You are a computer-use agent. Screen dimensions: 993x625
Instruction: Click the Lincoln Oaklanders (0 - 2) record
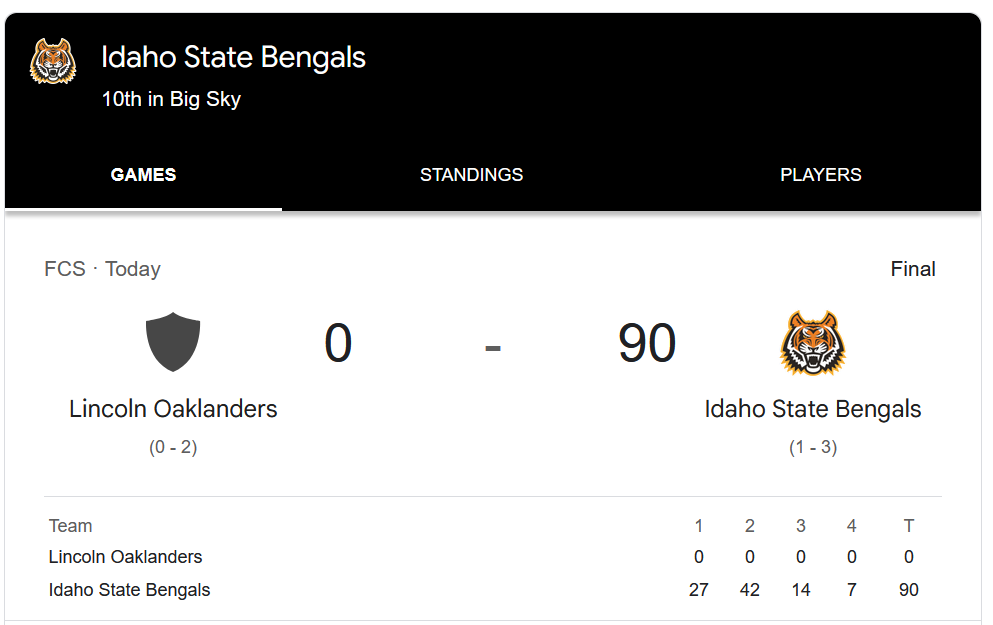click(173, 447)
